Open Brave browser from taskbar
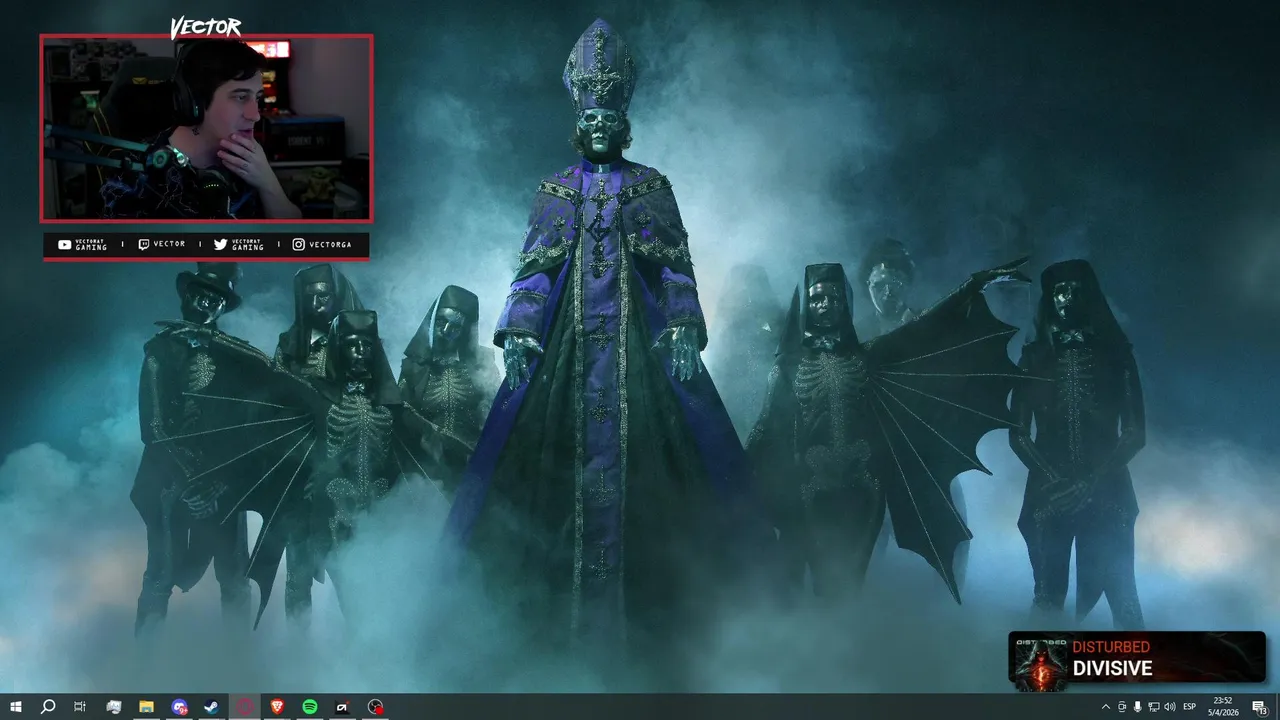This screenshot has height=720, width=1280. (x=277, y=707)
